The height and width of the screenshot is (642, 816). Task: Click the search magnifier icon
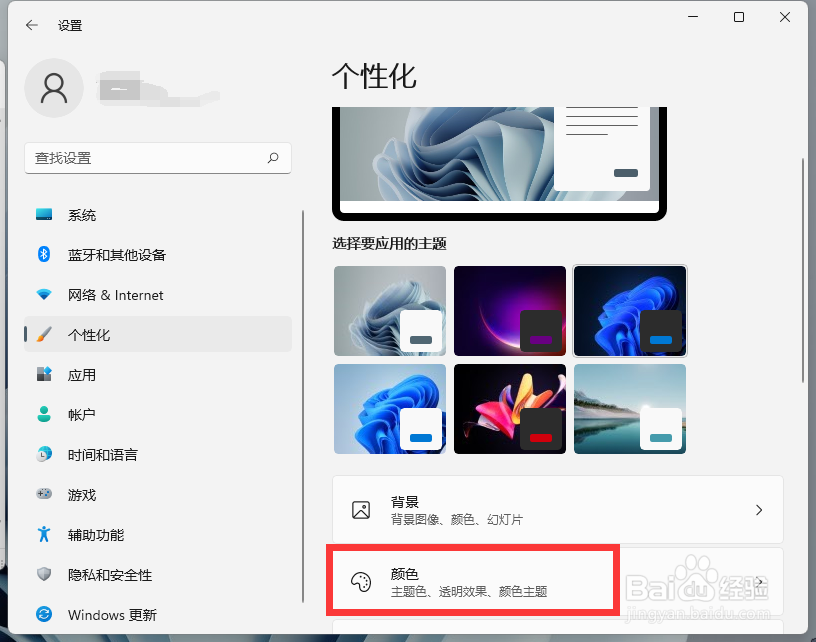[273, 158]
